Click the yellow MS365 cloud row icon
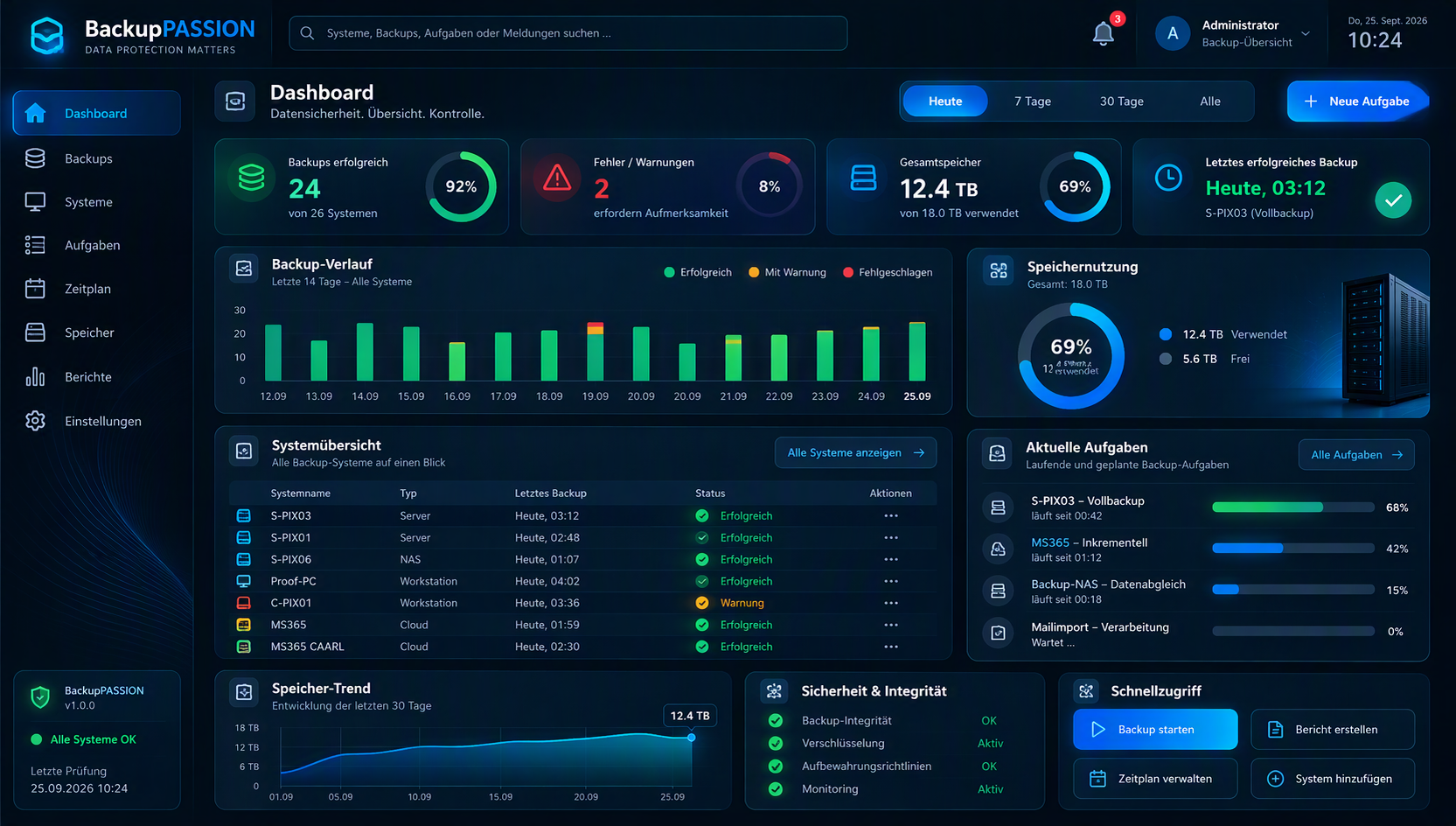 (x=244, y=625)
